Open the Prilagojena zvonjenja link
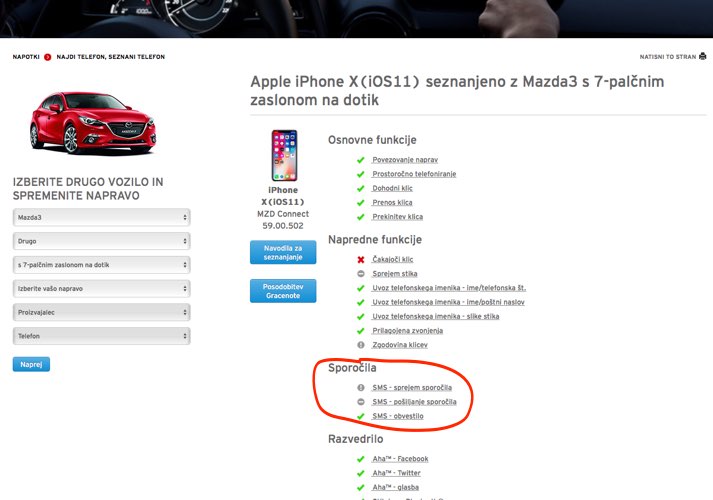Image resolution: width=713 pixels, height=500 pixels. [x=407, y=330]
